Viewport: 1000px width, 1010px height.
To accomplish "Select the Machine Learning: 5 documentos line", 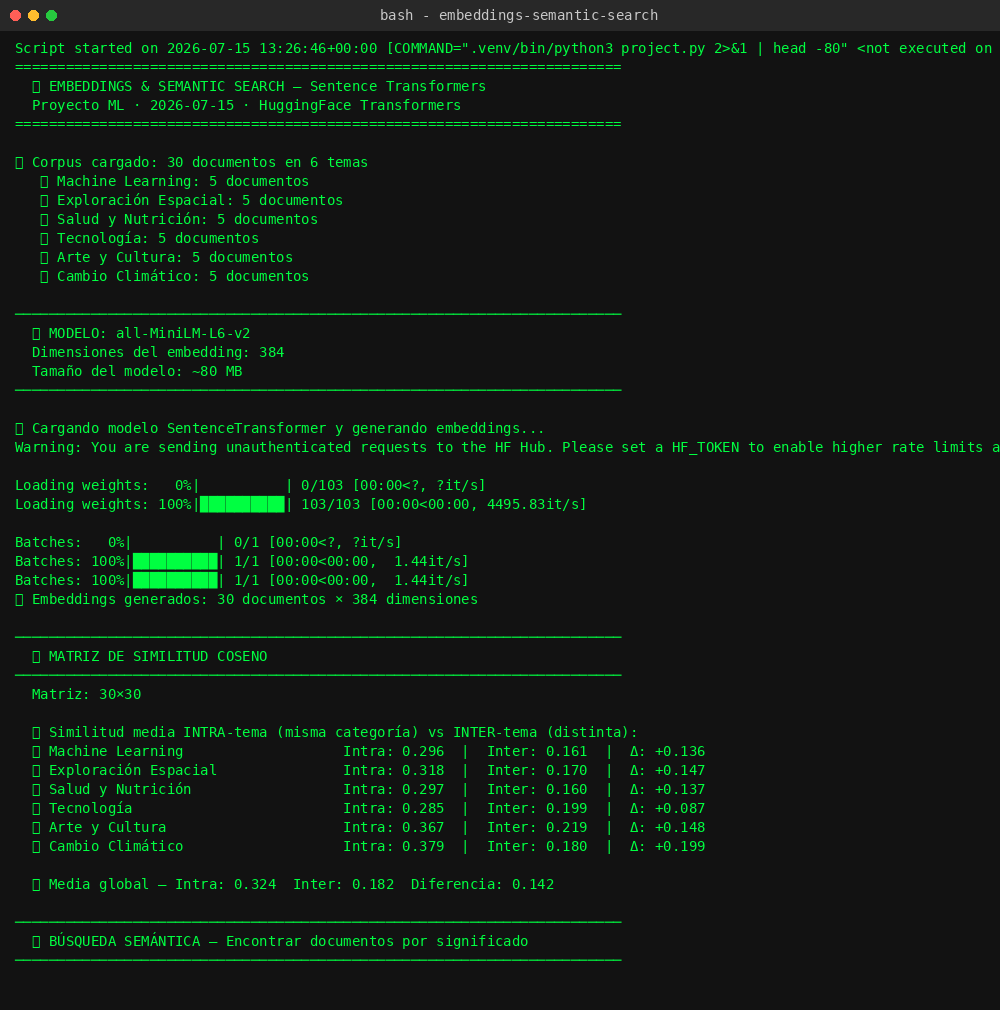I will coord(175,182).
